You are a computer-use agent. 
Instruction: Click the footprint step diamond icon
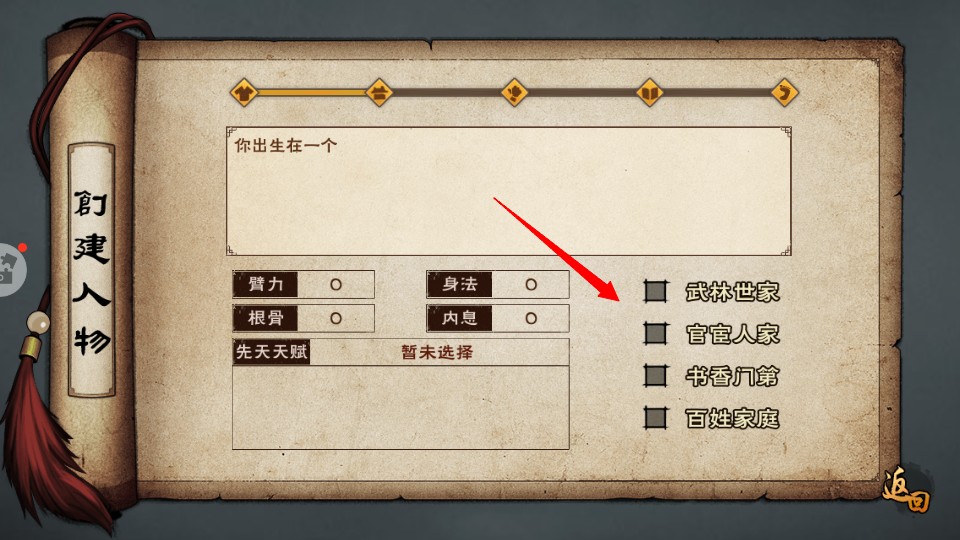784,92
